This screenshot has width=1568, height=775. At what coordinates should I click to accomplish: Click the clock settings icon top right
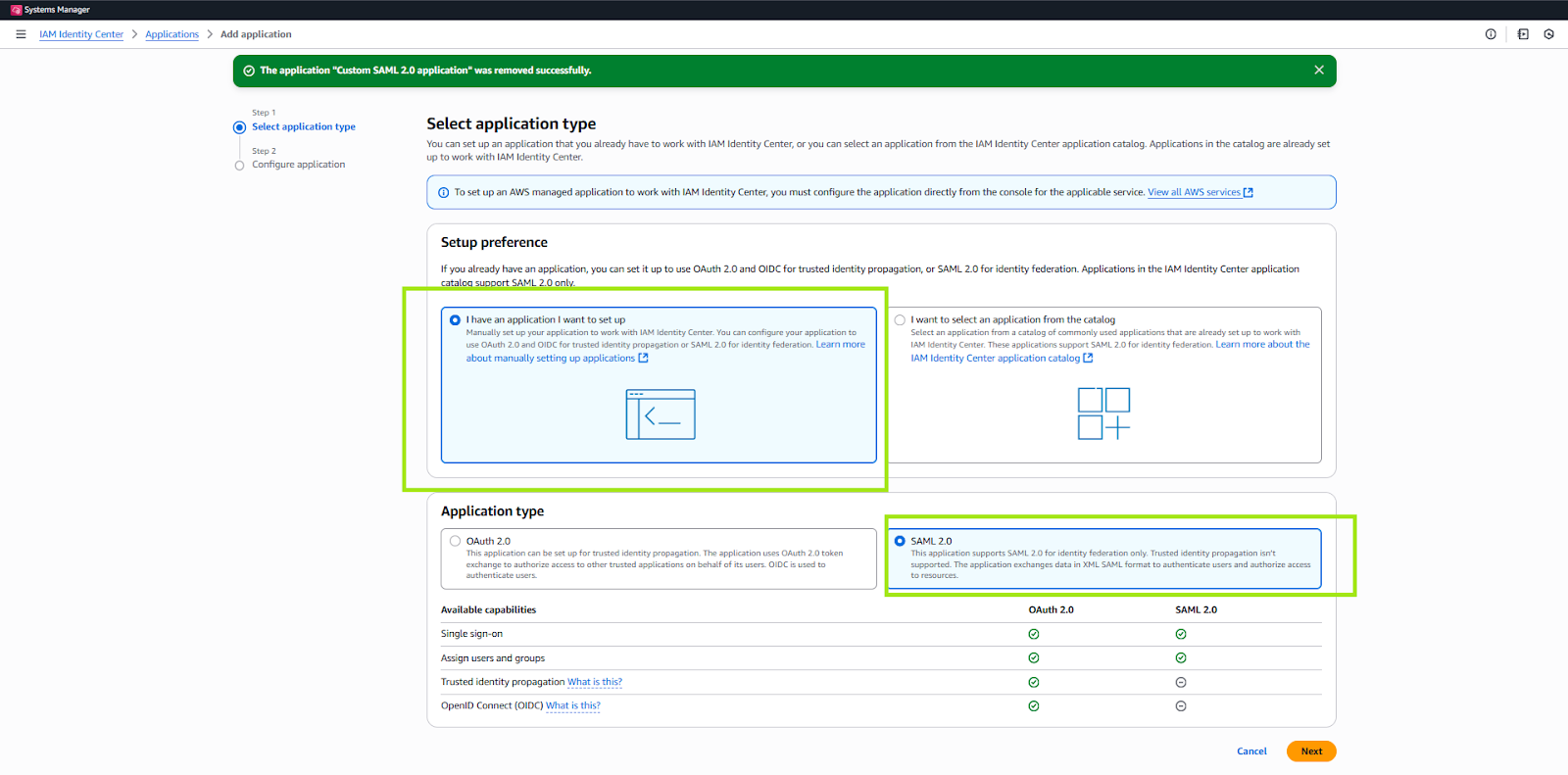[1548, 34]
